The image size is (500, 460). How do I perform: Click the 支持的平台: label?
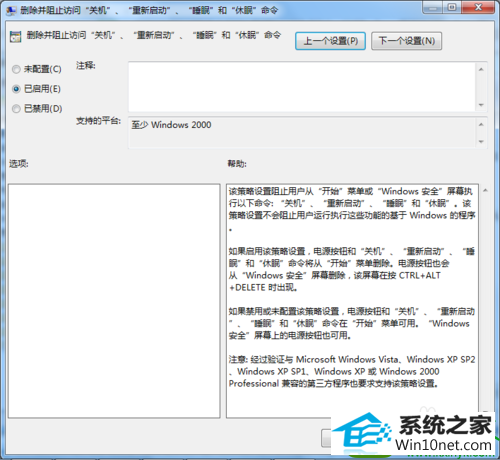point(98,121)
